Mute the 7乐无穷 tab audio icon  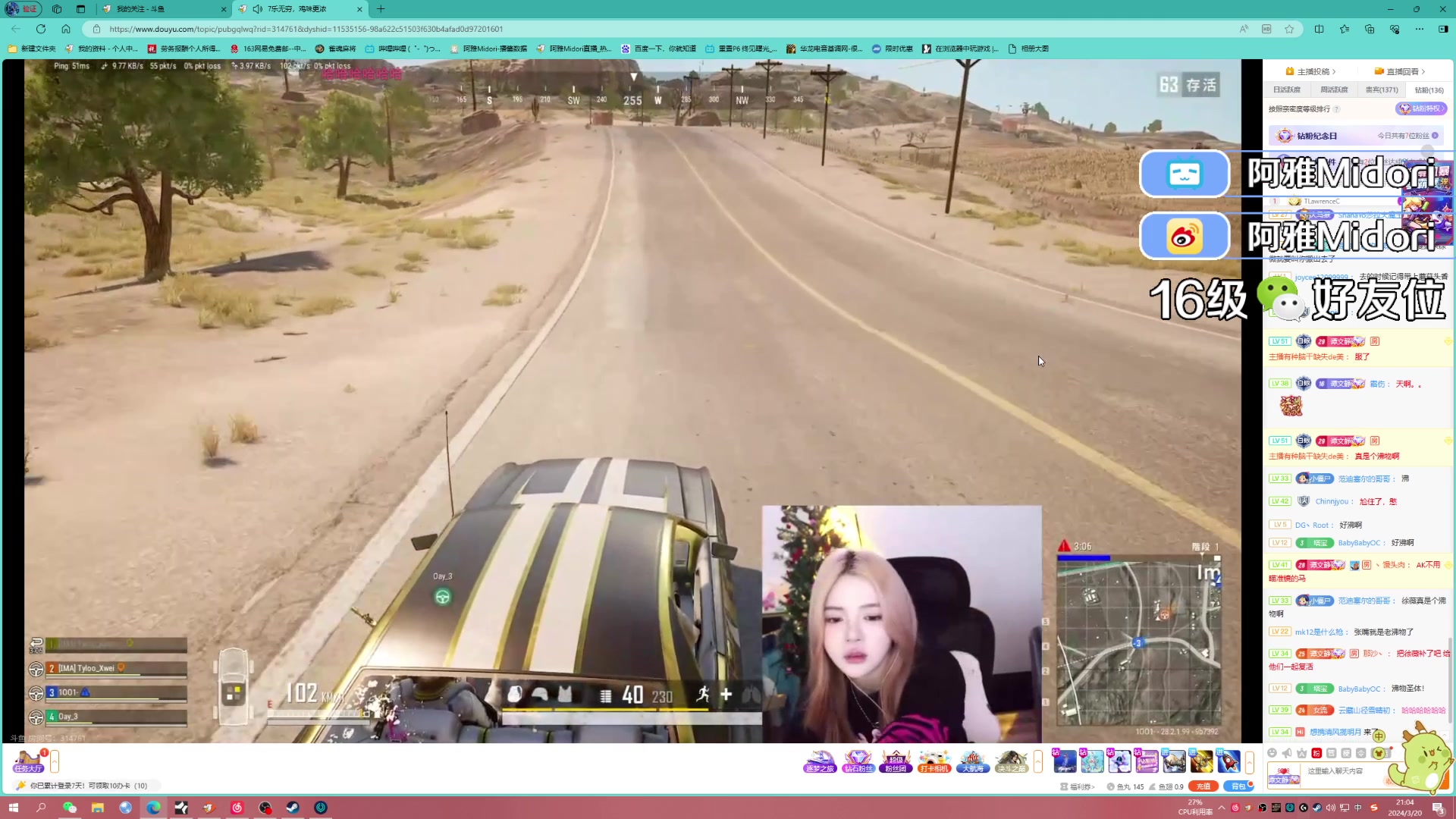click(258, 9)
